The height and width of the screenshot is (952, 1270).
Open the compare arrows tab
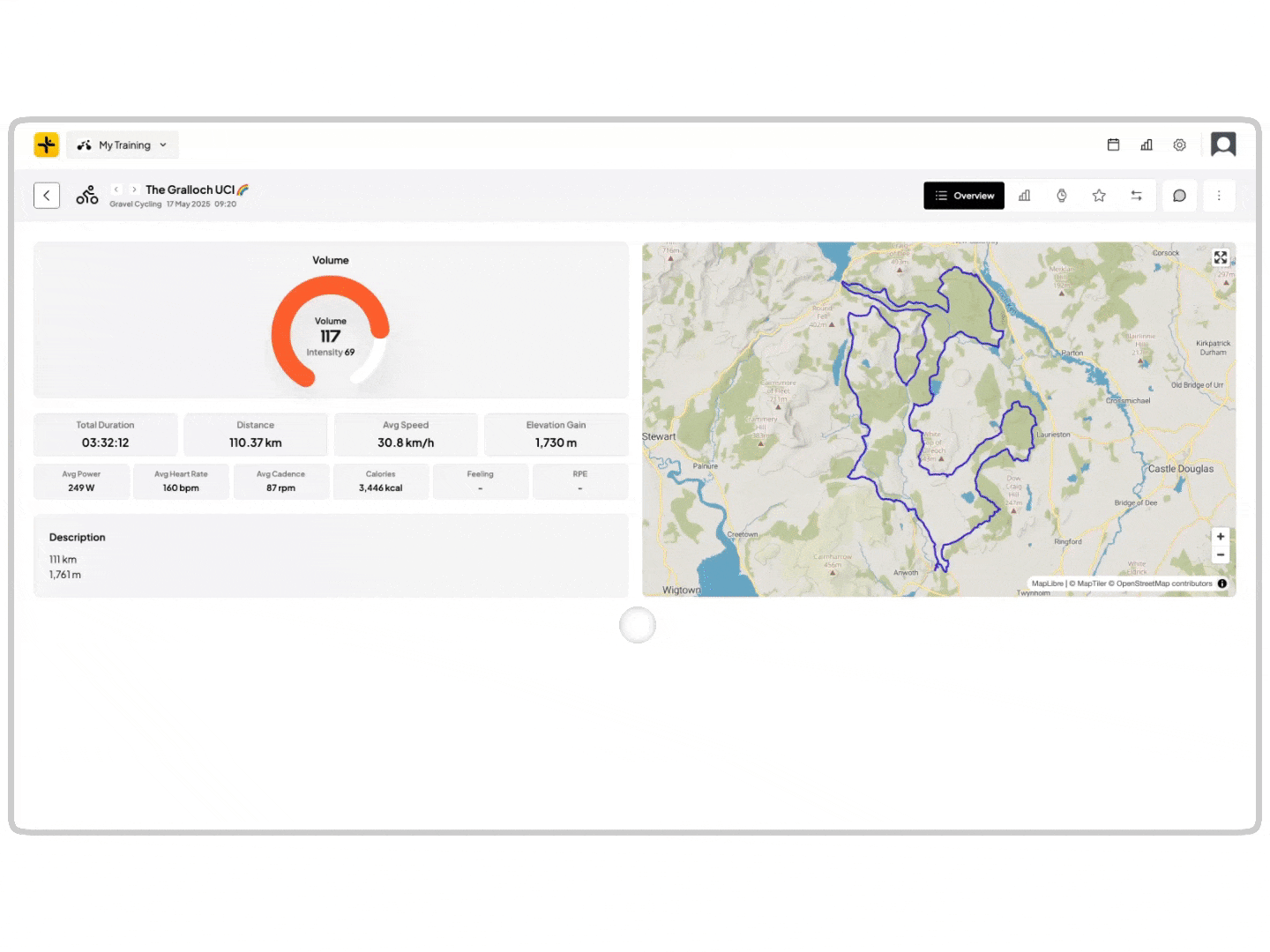coord(1136,196)
